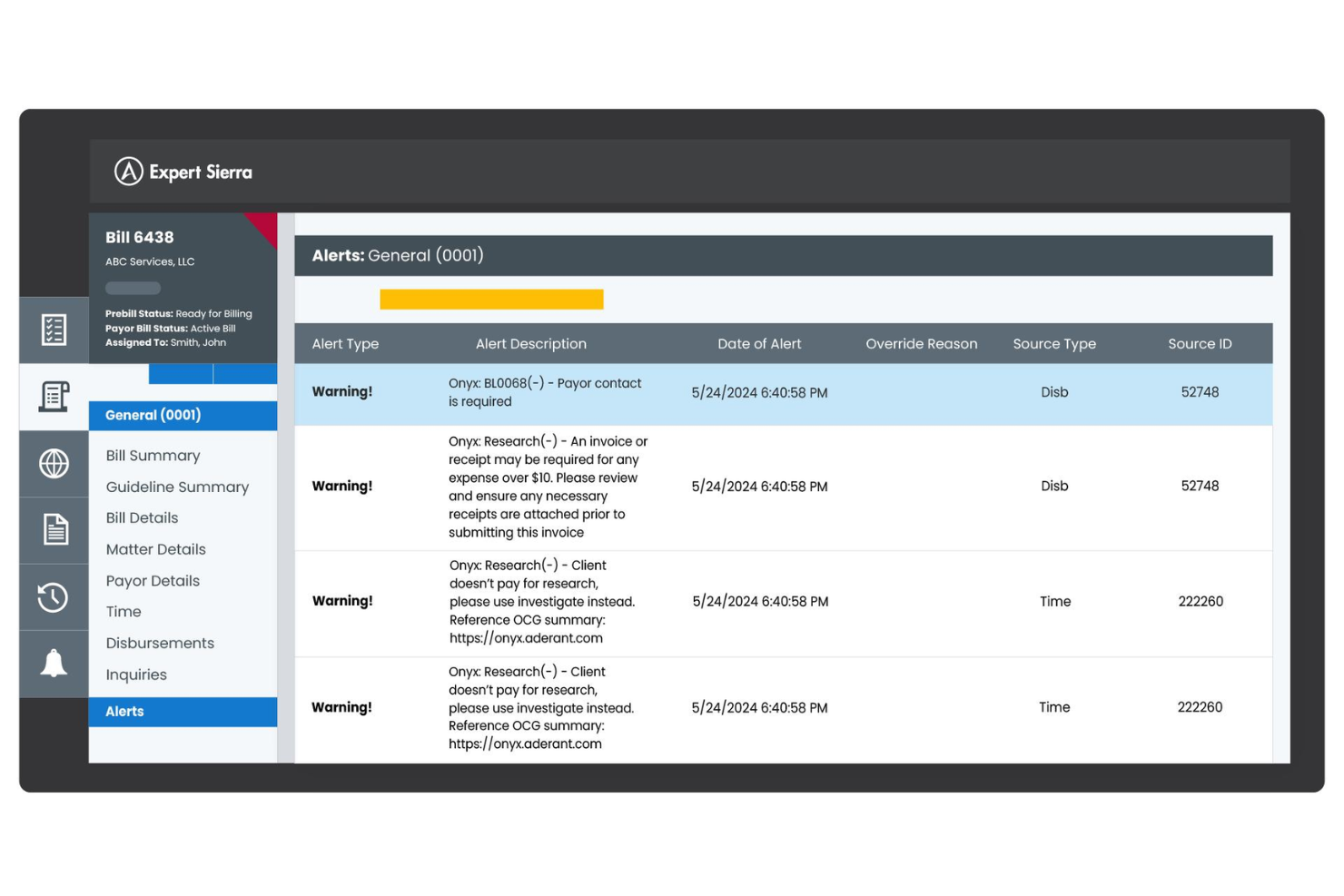Viewport: 1344px width, 896px height.
Task: Open Disbursements section
Action: pos(160,643)
